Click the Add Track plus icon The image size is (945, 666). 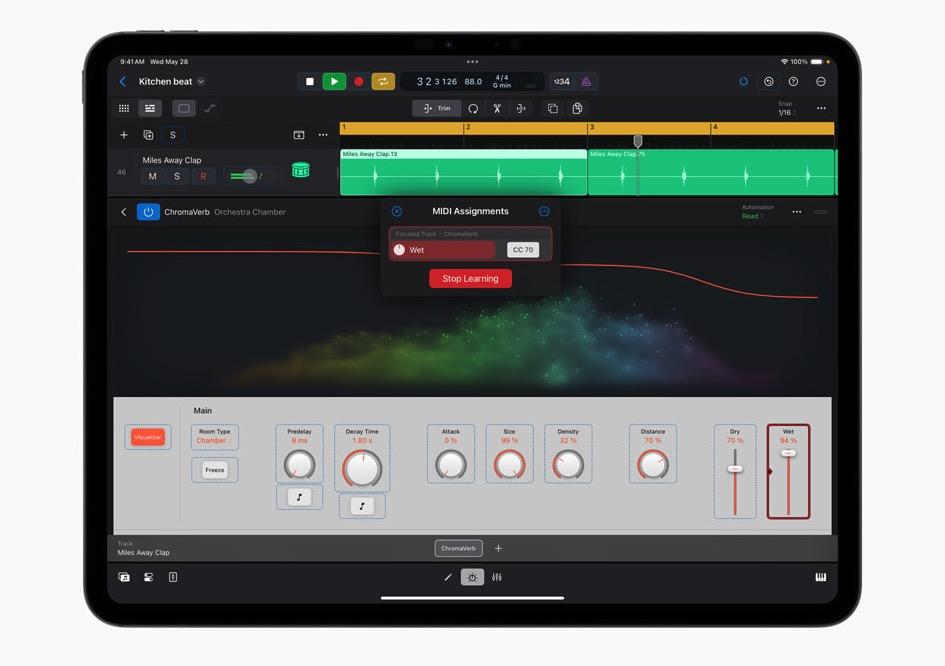(x=124, y=135)
